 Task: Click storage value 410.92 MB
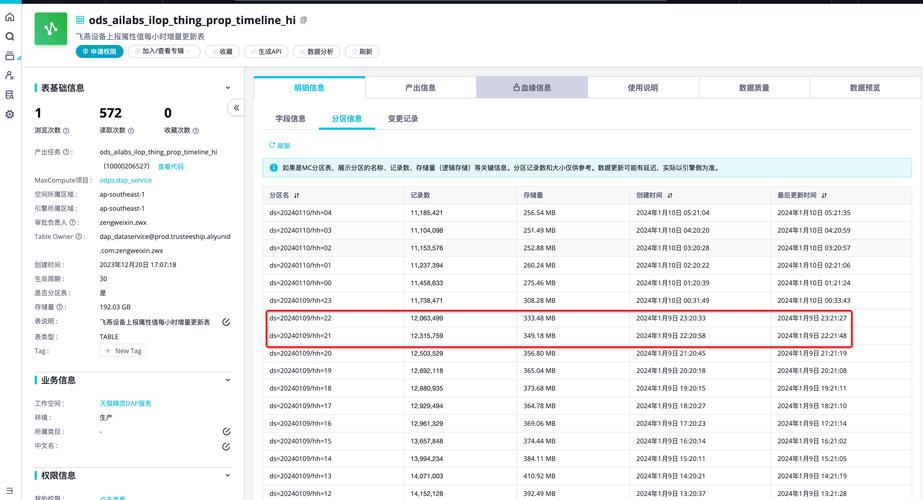540,476
